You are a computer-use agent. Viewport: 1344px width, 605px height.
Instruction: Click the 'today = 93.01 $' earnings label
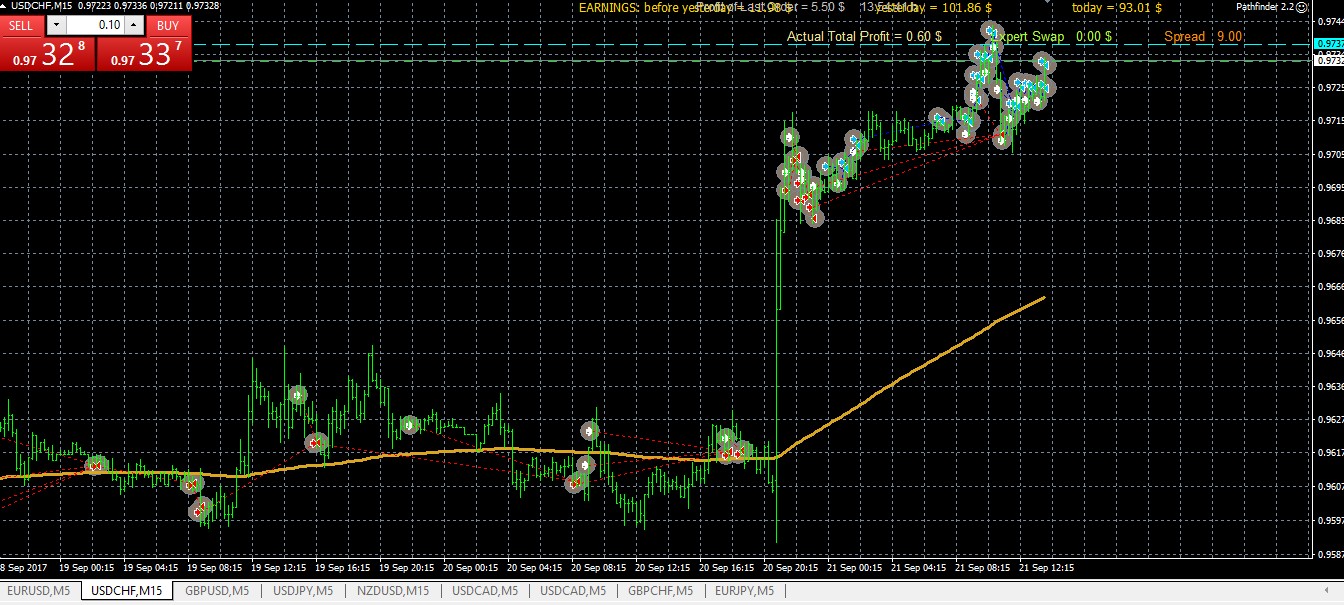click(1116, 7)
